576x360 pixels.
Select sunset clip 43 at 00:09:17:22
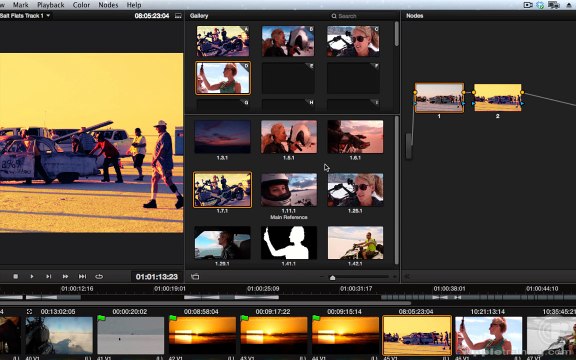tap(274, 335)
